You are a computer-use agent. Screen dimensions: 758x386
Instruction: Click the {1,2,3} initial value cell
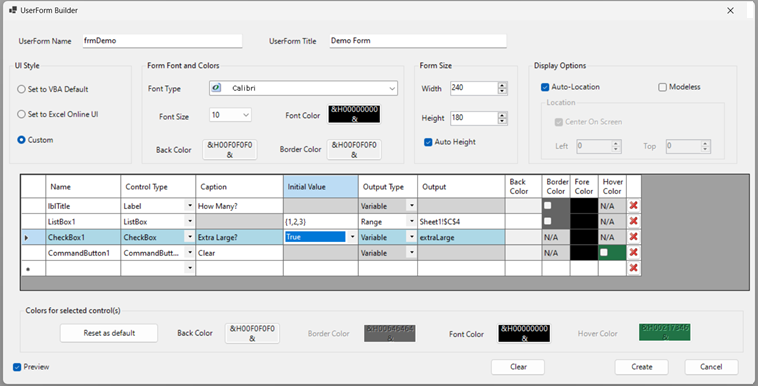321,222
